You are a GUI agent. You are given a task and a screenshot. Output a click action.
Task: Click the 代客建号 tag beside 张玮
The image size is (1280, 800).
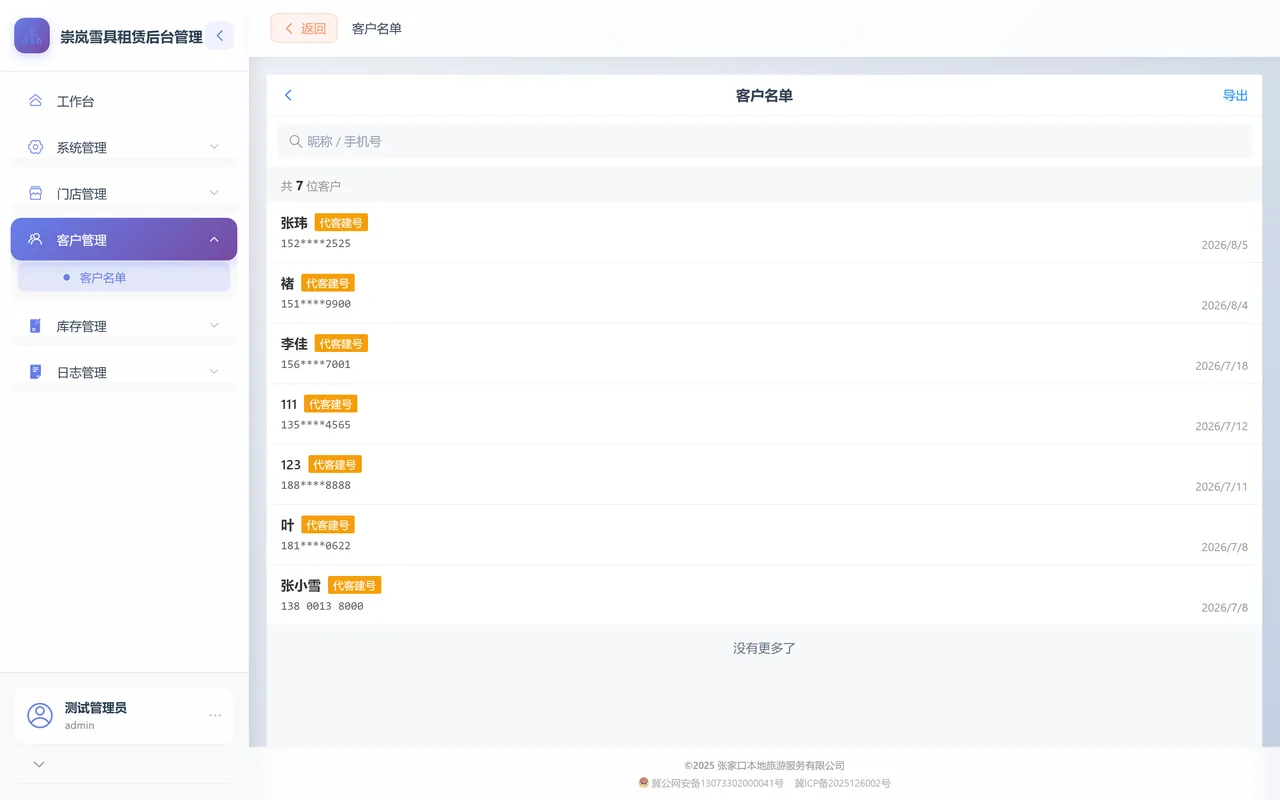[x=341, y=222]
